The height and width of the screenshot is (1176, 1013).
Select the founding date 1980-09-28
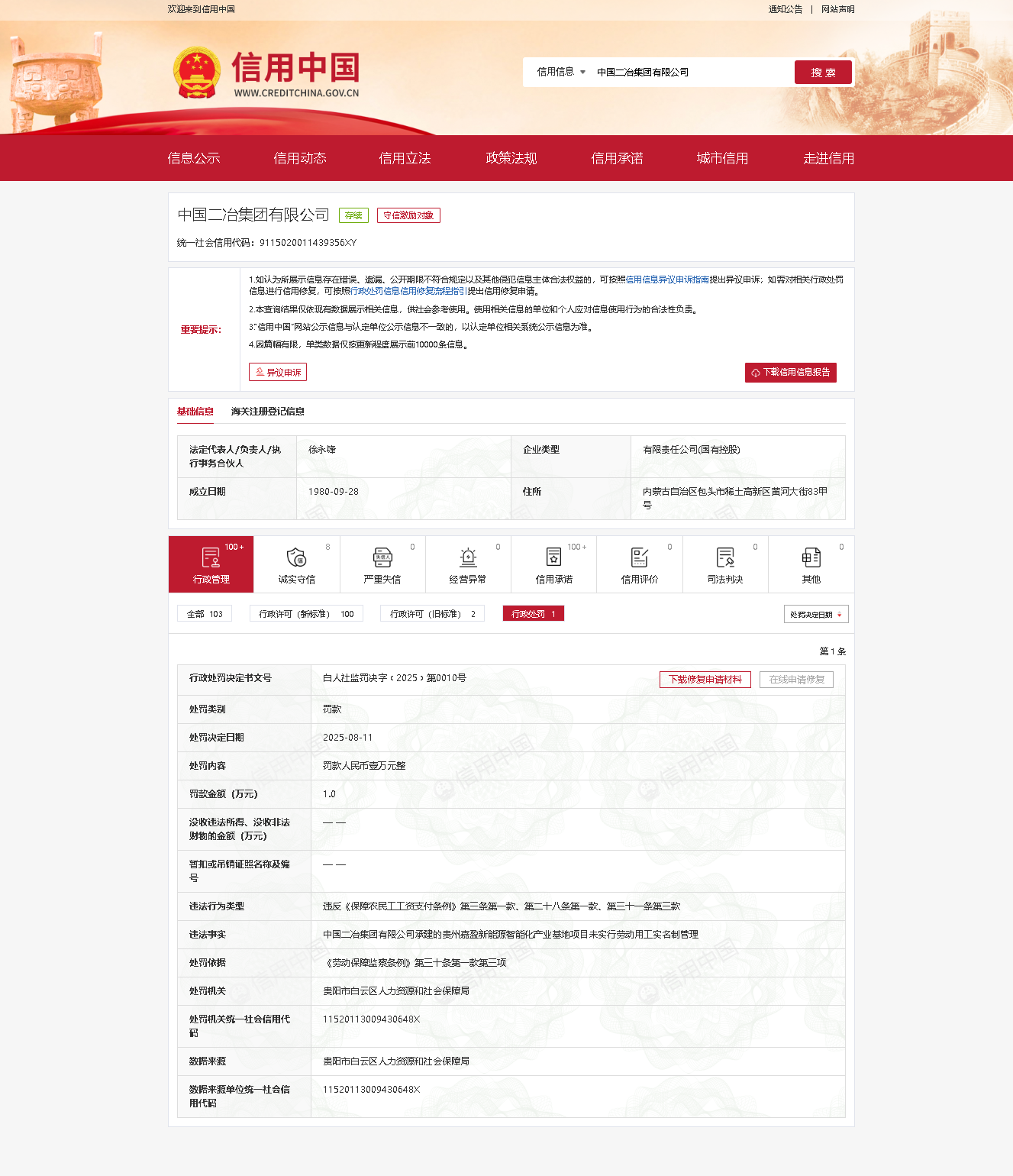[x=334, y=492]
